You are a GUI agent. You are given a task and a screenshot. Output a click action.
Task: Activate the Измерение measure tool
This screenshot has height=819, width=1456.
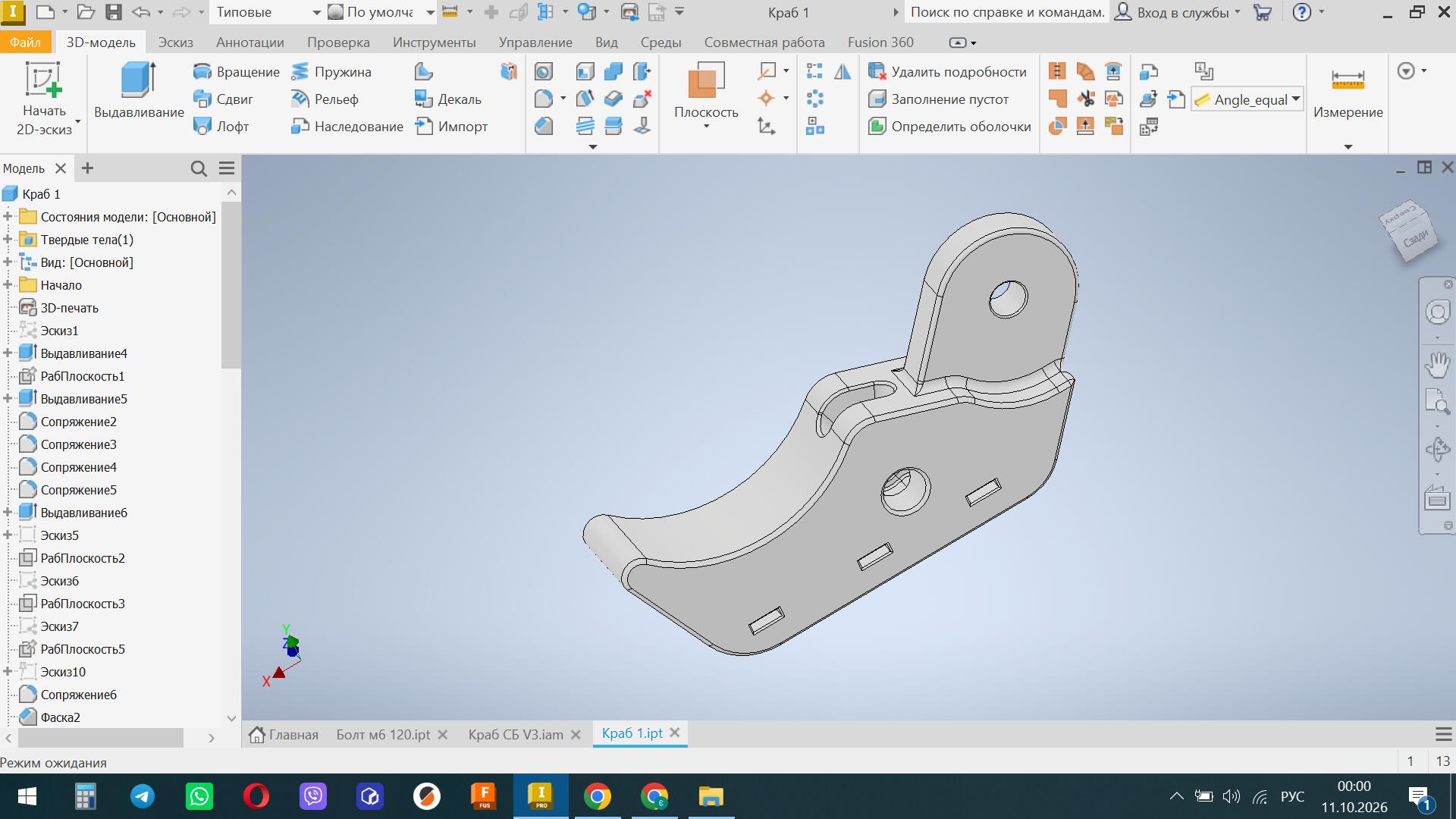[x=1348, y=95]
